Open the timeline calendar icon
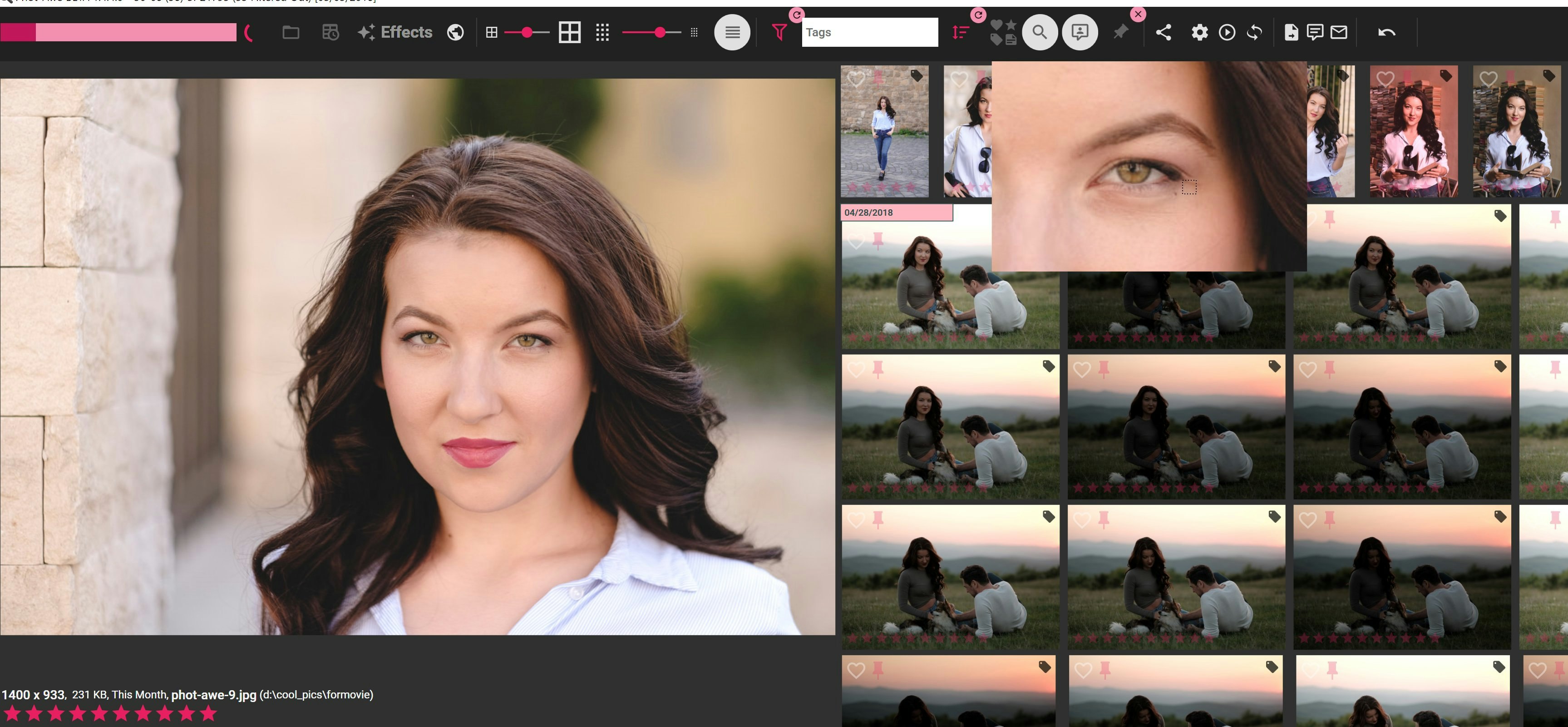 click(330, 32)
